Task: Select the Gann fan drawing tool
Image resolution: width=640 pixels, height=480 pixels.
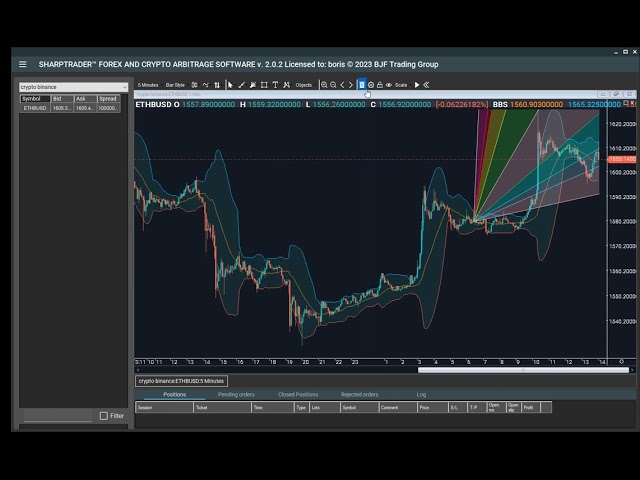Action: [x=253, y=85]
